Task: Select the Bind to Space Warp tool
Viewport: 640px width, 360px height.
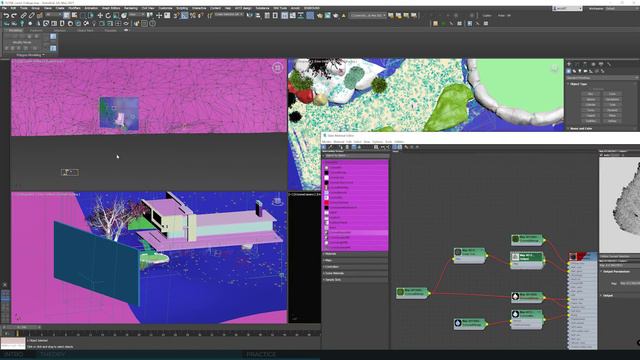Action: tap(40, 16)
